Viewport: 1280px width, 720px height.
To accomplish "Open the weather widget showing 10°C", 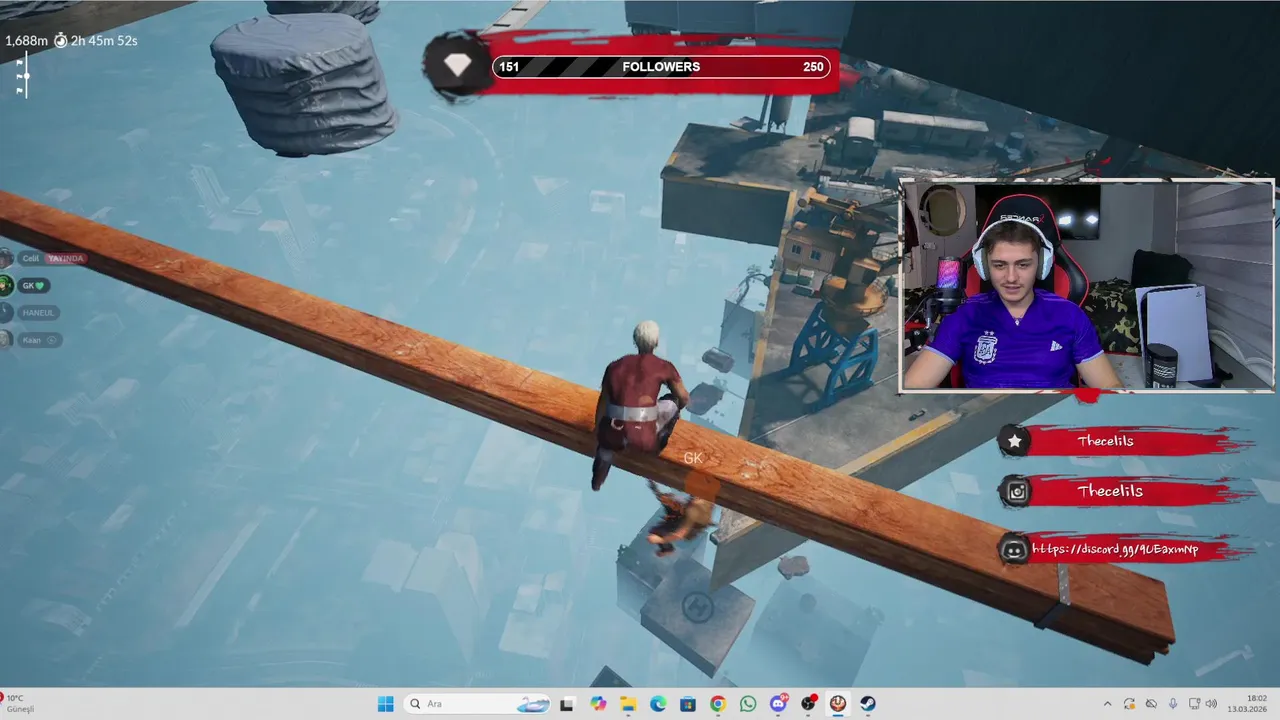I will (20, 704).
